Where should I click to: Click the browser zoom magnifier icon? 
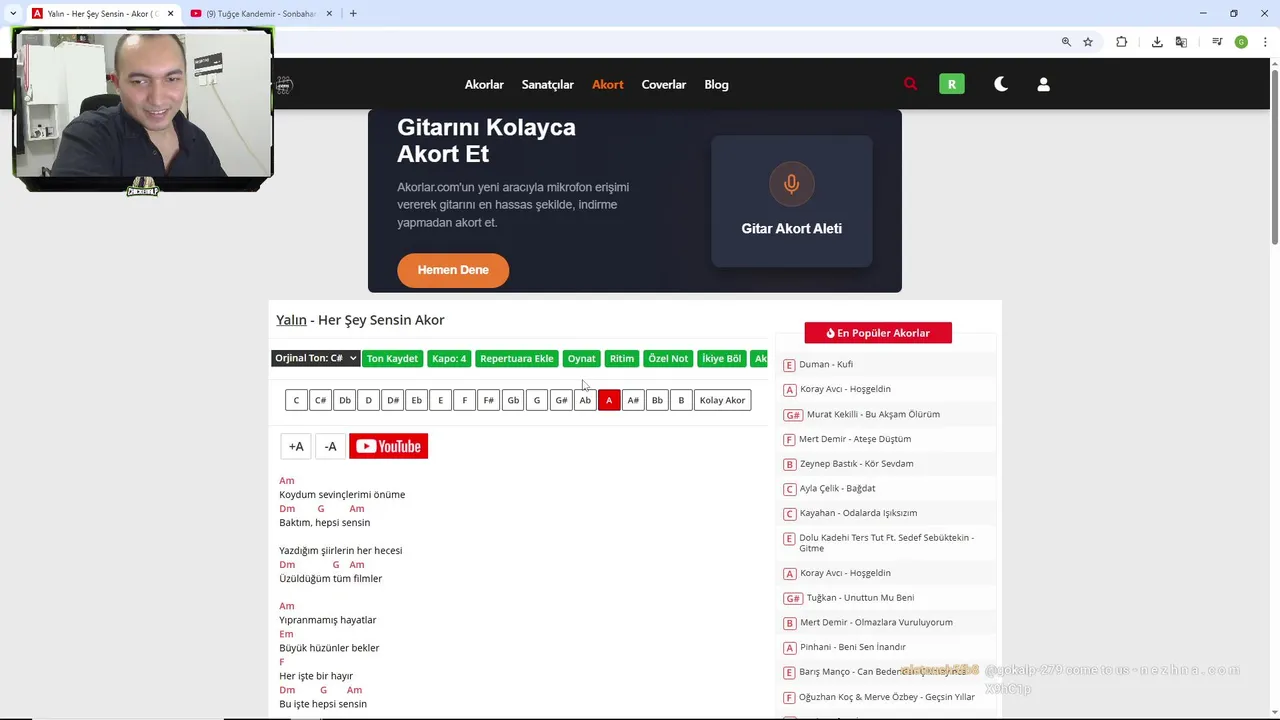[1066, 42]
